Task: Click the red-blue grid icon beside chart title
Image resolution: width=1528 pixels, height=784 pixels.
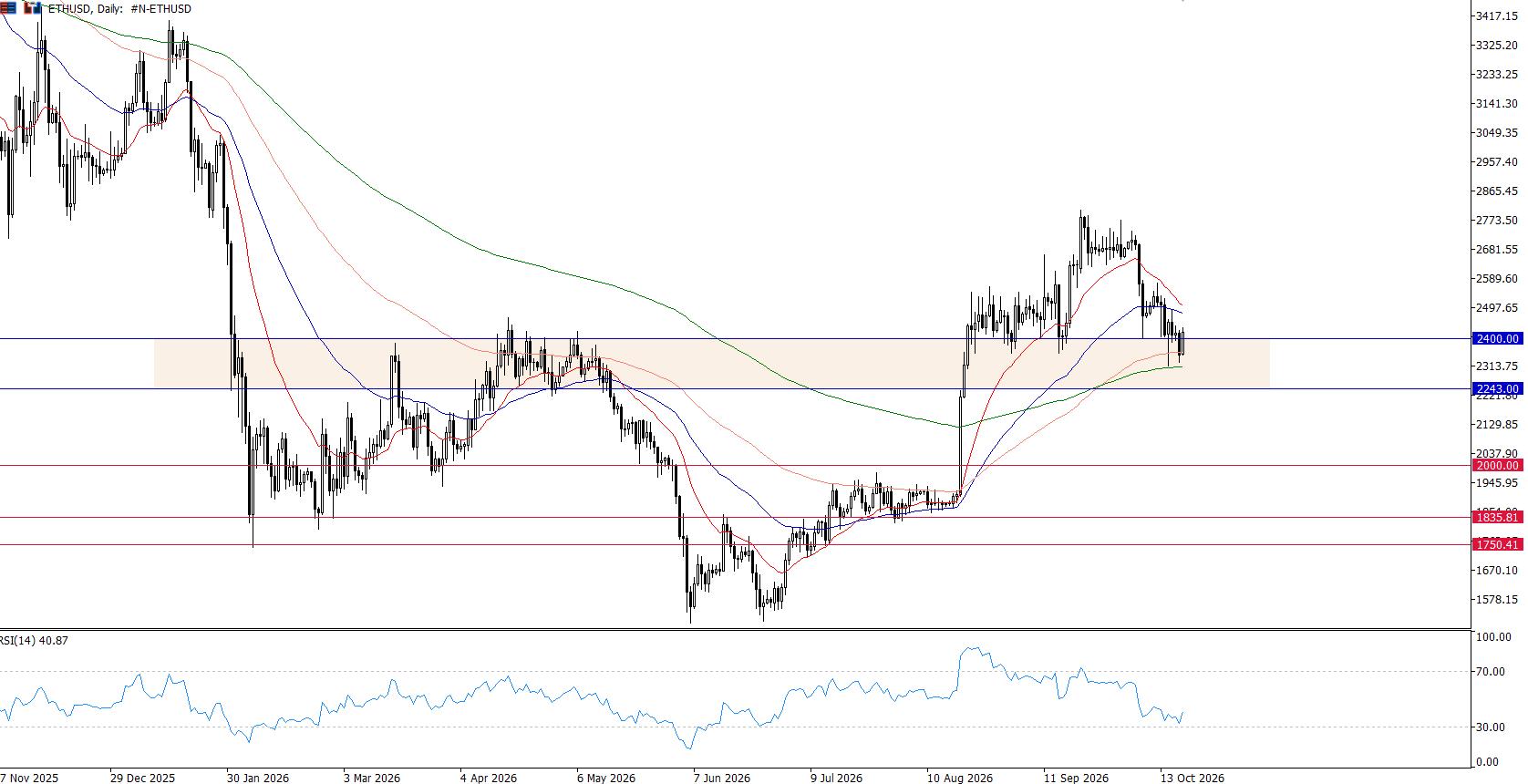Action: tap(7, 8)
